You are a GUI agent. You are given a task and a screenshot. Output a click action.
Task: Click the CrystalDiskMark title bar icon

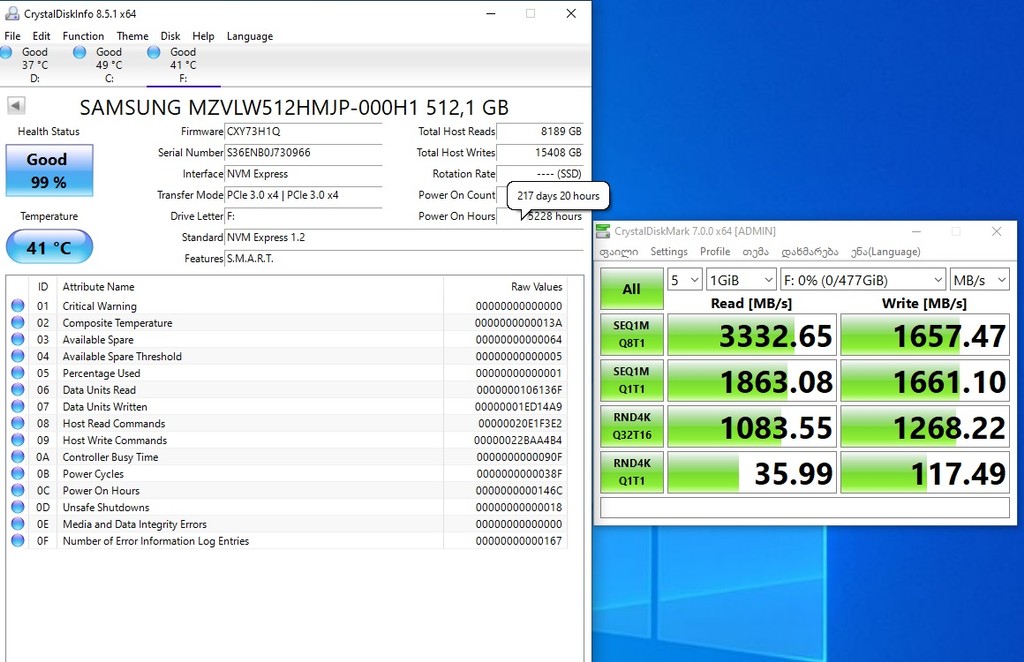[603, 231]
